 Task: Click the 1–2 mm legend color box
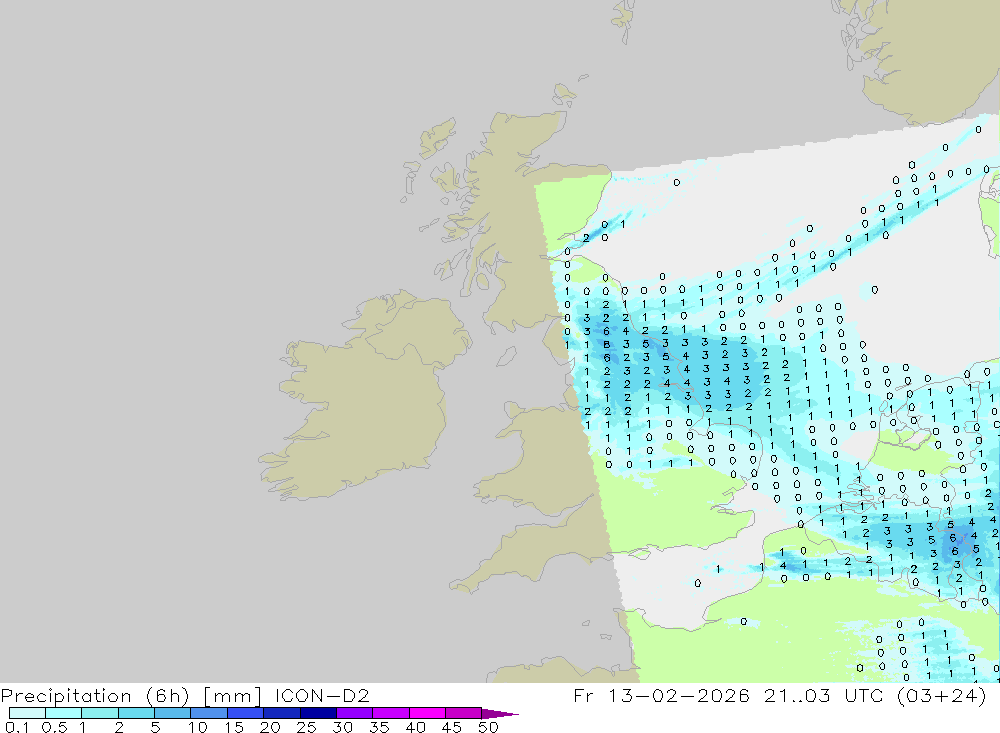point(100,713)
